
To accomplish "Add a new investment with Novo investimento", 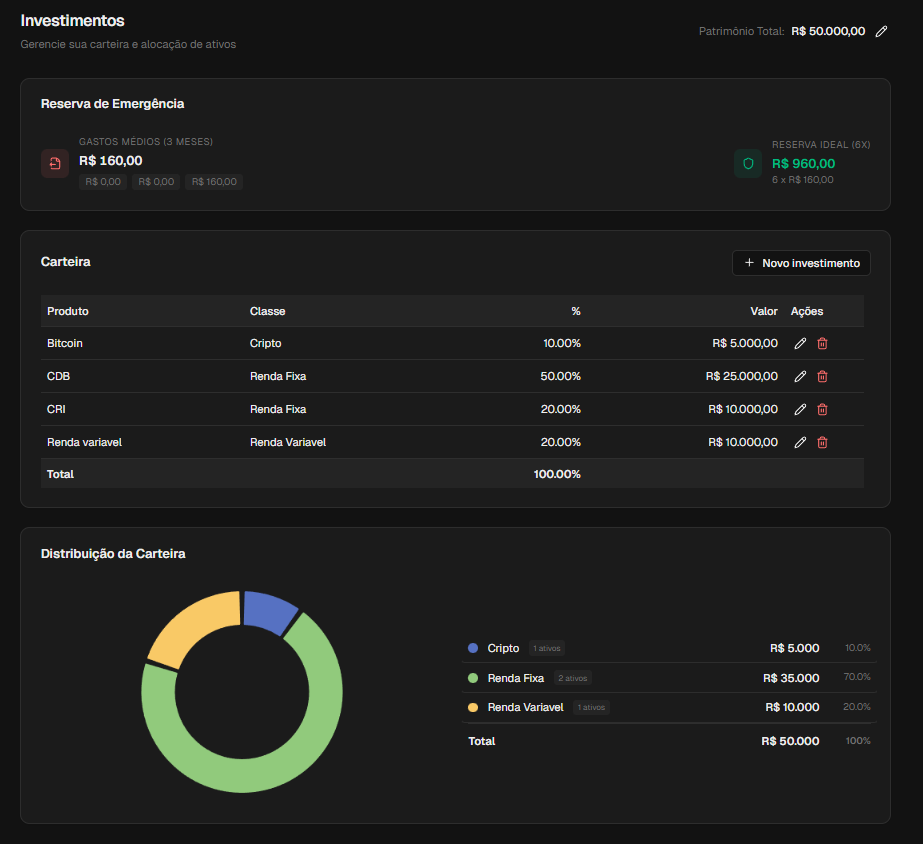I will tap(801, 263).
